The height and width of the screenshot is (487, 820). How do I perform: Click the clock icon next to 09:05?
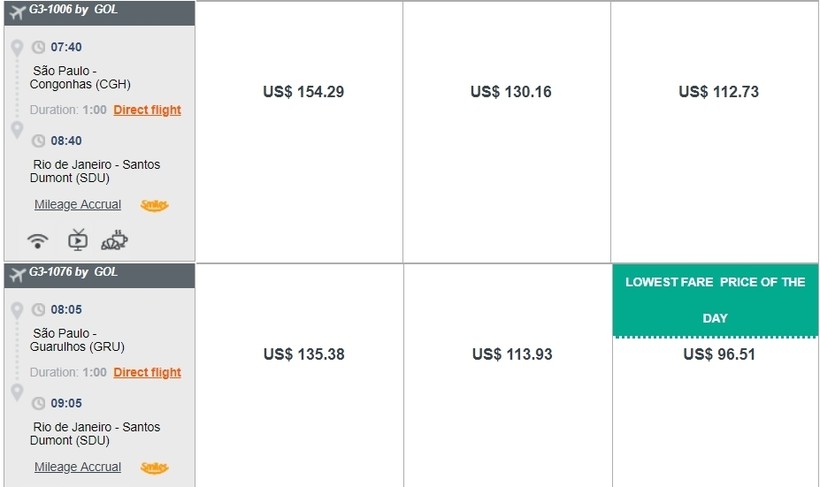click(x=39, y=403)
